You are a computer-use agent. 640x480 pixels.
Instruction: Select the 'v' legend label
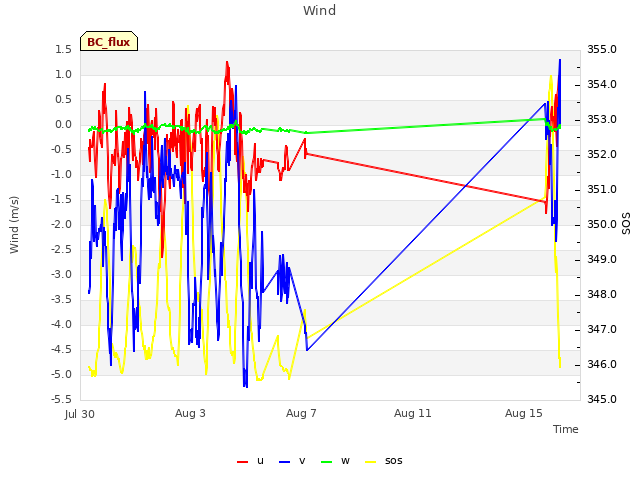click(x=302, y=461)
